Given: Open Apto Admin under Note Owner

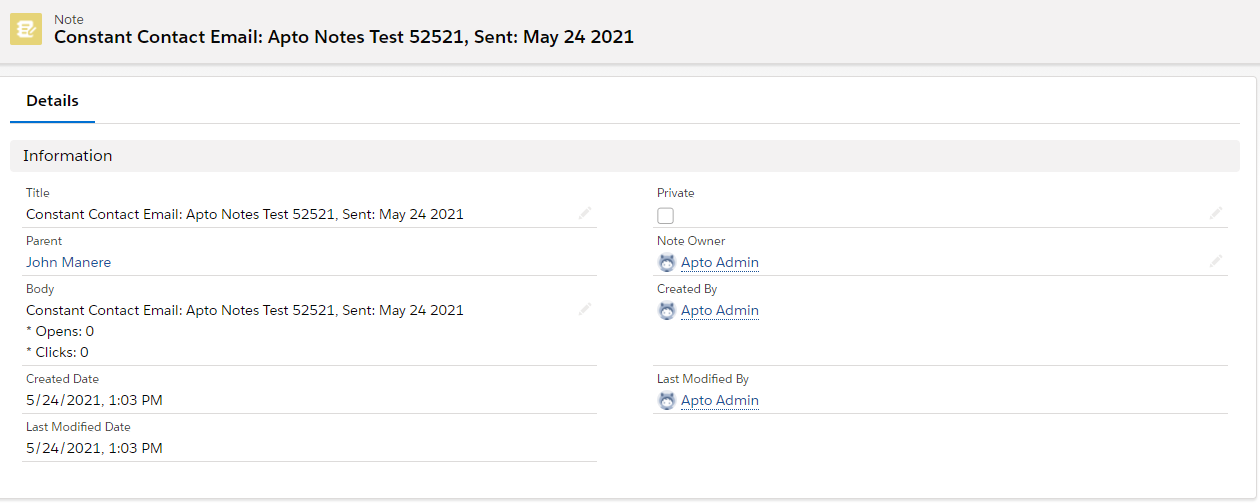Looking at the screenshot, I should 720,262.
